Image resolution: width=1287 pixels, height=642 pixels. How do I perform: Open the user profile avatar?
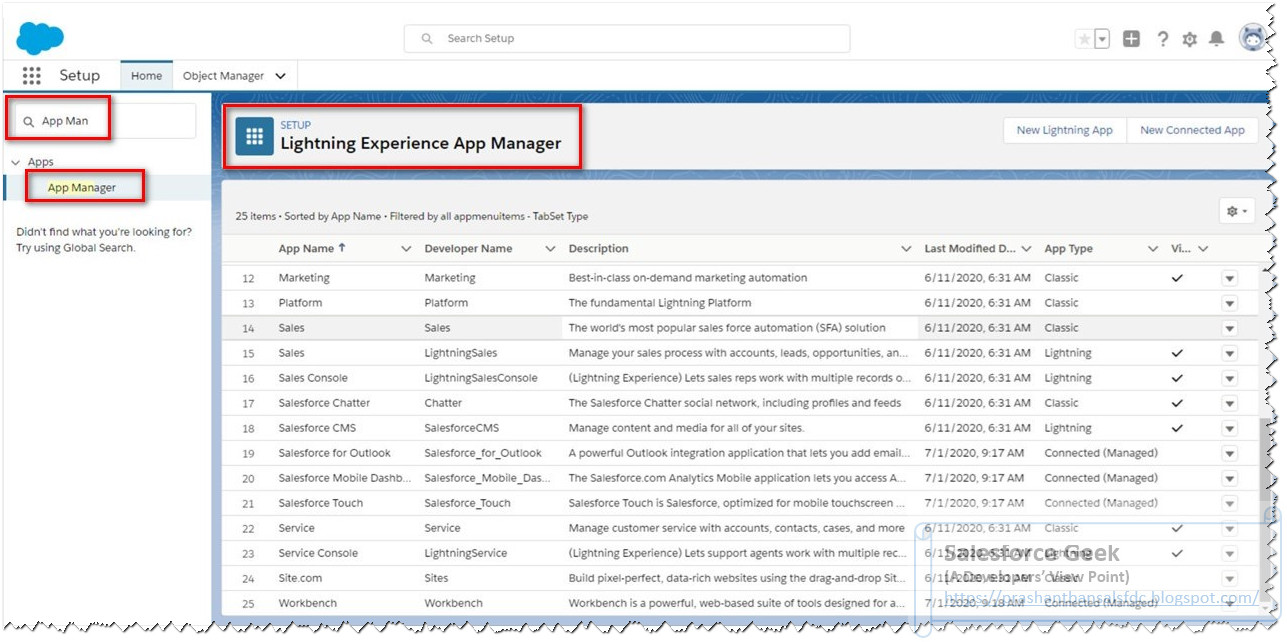pyautogui.click(x=1252, y=38)
